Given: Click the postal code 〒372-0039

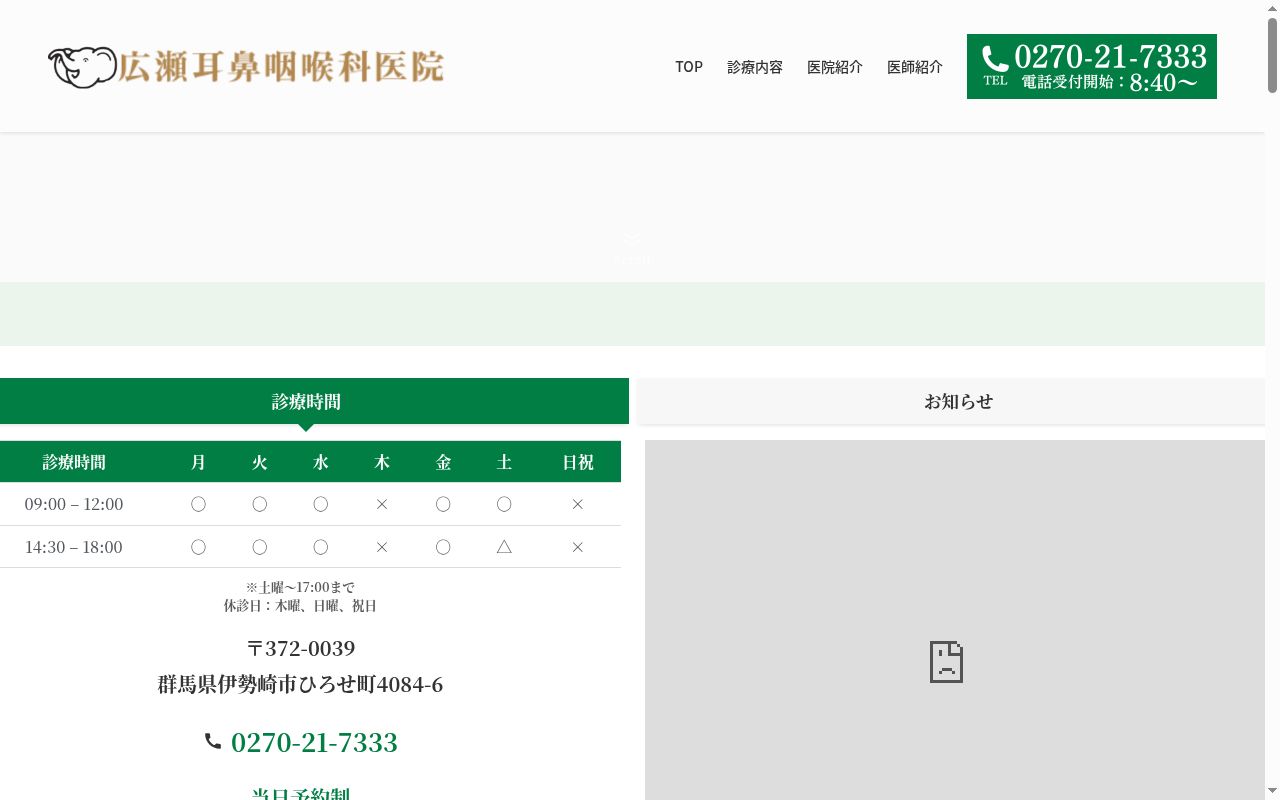Looking at the screenshot, I should pos(300,648).
